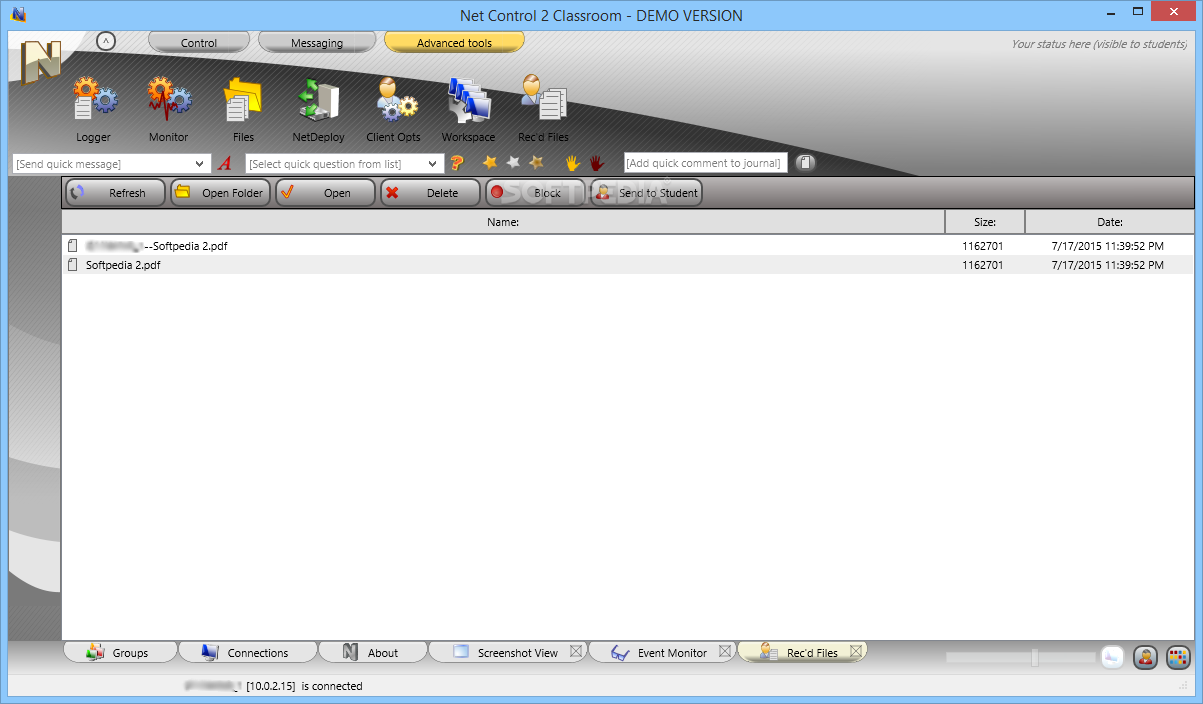Screen dimensions: 1203x704
Task: Click the yellow raised hand icon
Action: 573,162
